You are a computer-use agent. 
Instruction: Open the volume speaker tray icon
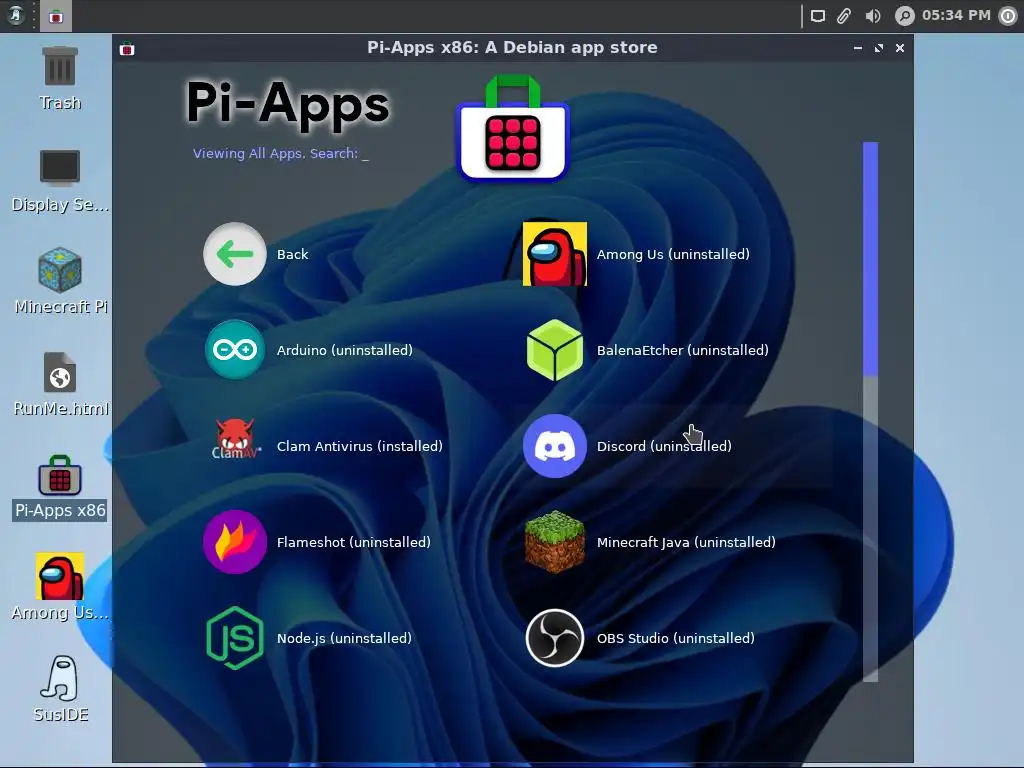click(x=873, y=16)
